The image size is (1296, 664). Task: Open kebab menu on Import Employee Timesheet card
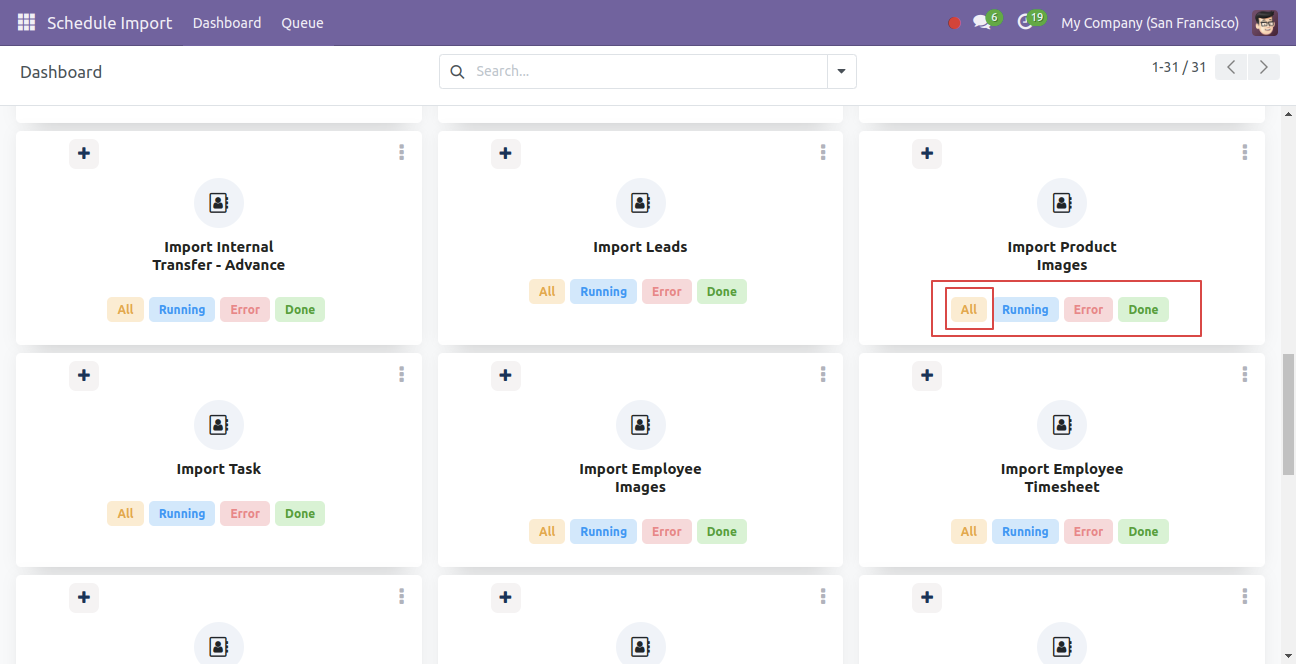coord(1245,374)
